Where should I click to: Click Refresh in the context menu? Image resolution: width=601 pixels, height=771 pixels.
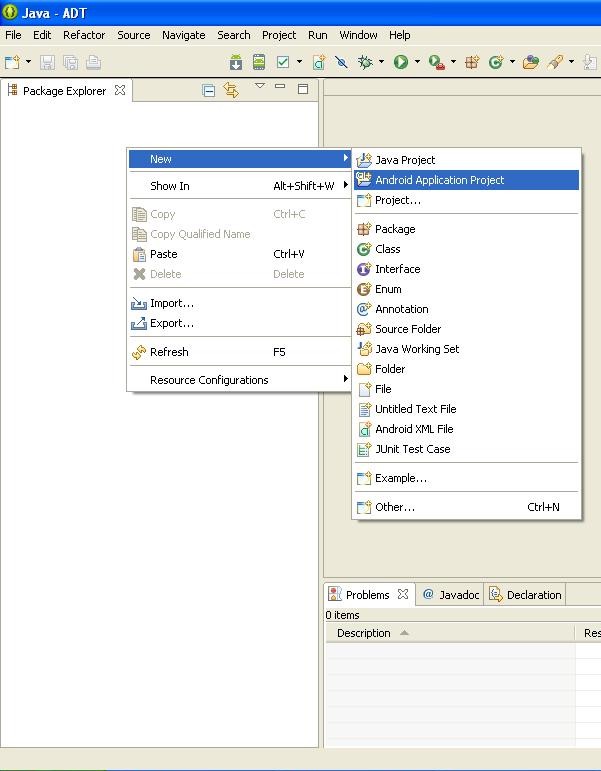point(240,352)
